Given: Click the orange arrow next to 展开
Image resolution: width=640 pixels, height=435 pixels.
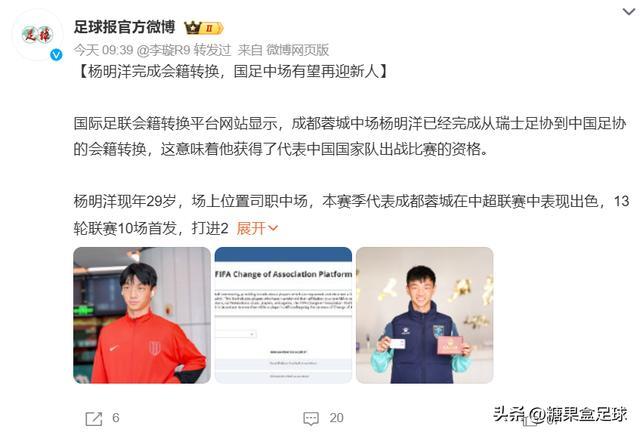Looking at the screenshot, I should pos(273,229).
